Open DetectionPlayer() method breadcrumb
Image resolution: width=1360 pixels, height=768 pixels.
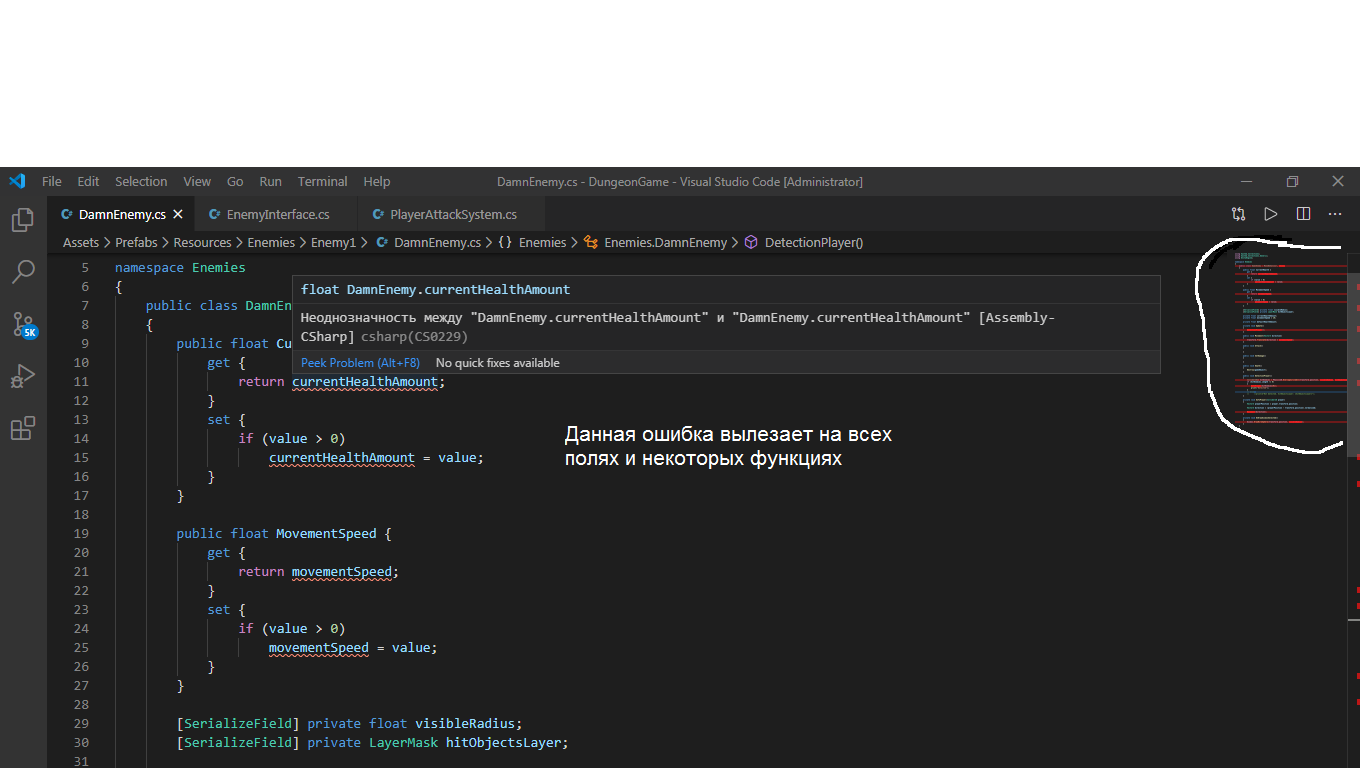click(x=814, y=242)
